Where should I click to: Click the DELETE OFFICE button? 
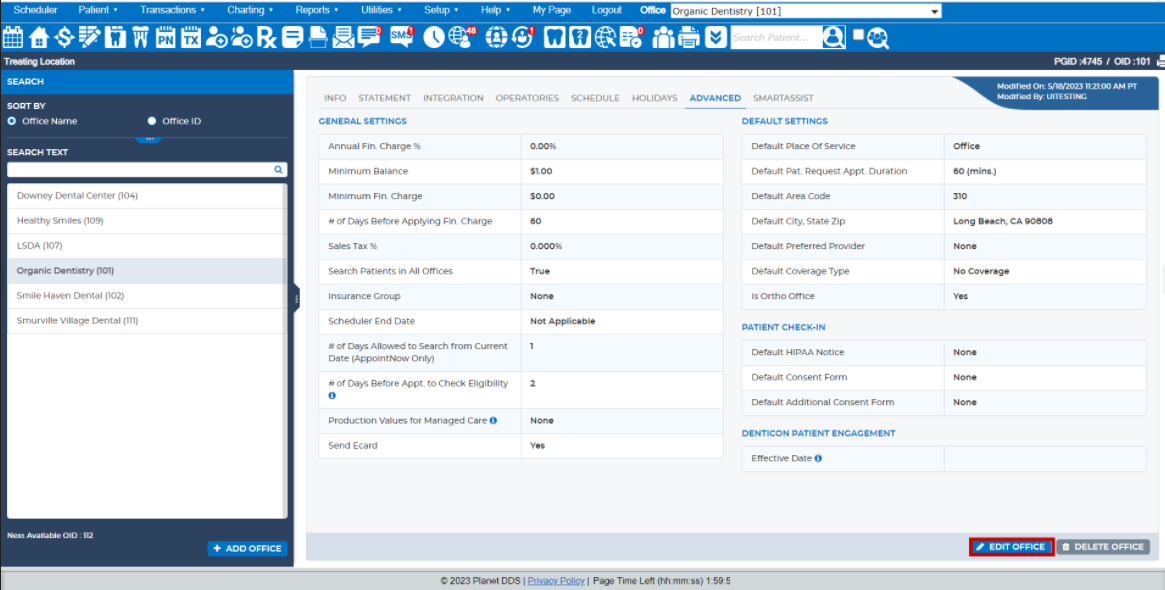pos(1103,547)
